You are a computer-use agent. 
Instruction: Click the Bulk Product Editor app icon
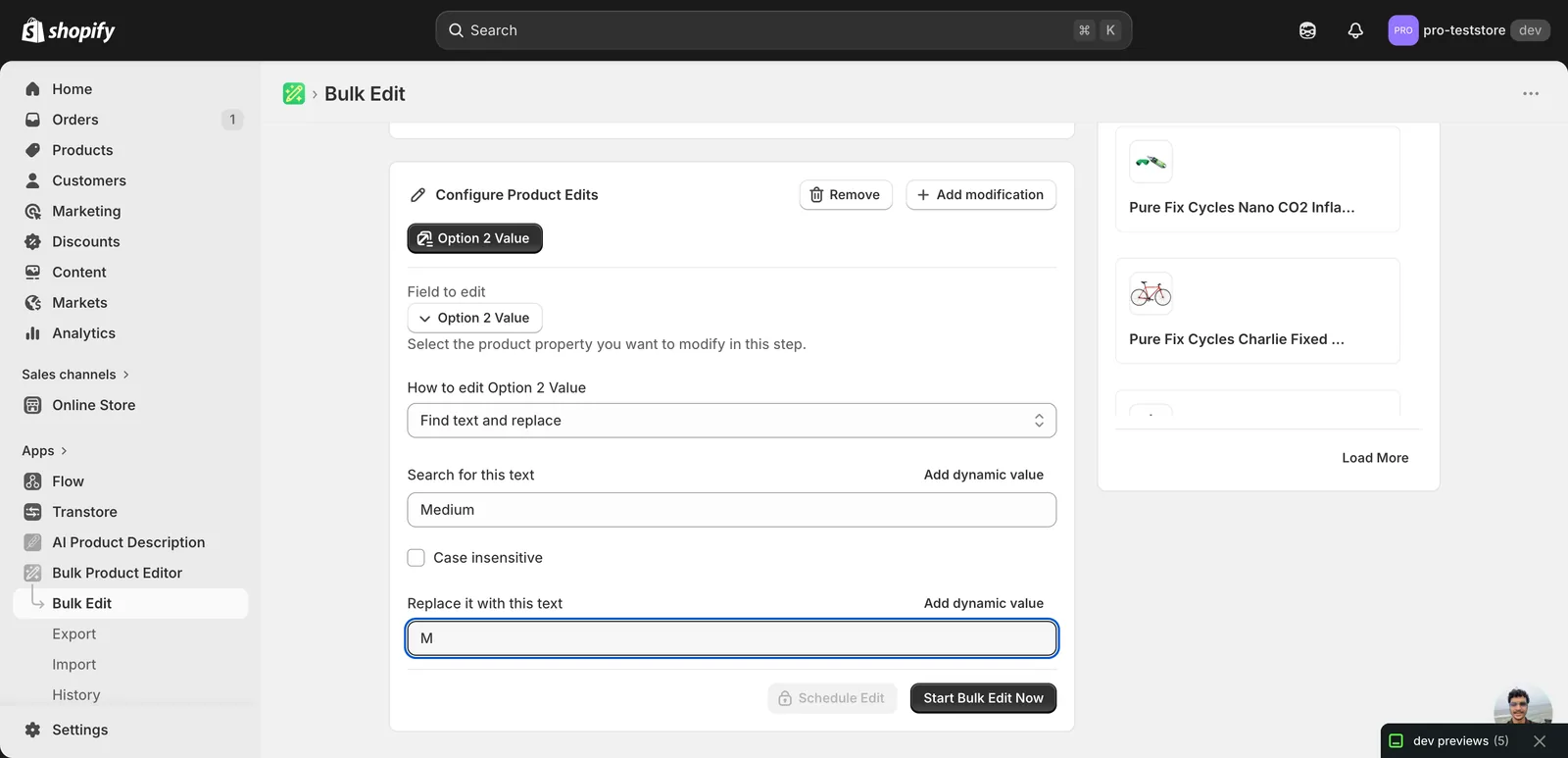32,573
